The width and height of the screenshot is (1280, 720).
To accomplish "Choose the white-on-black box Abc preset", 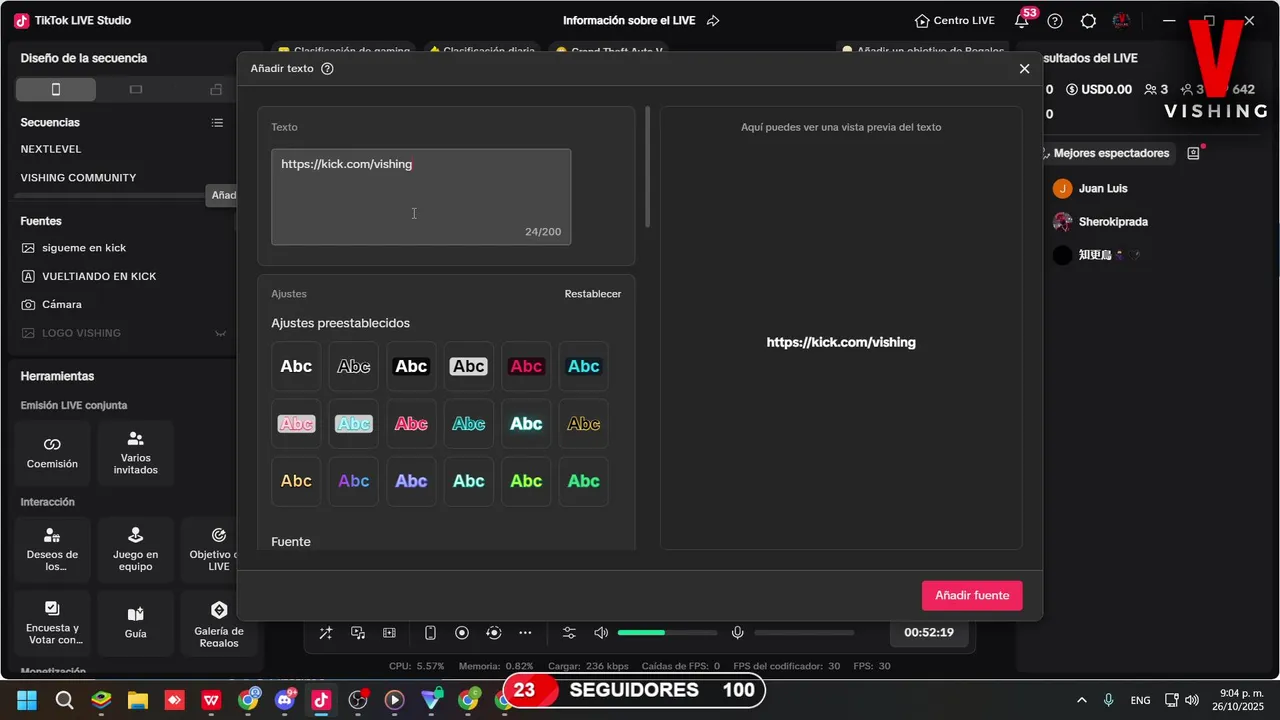I will [x=411, y=366].
